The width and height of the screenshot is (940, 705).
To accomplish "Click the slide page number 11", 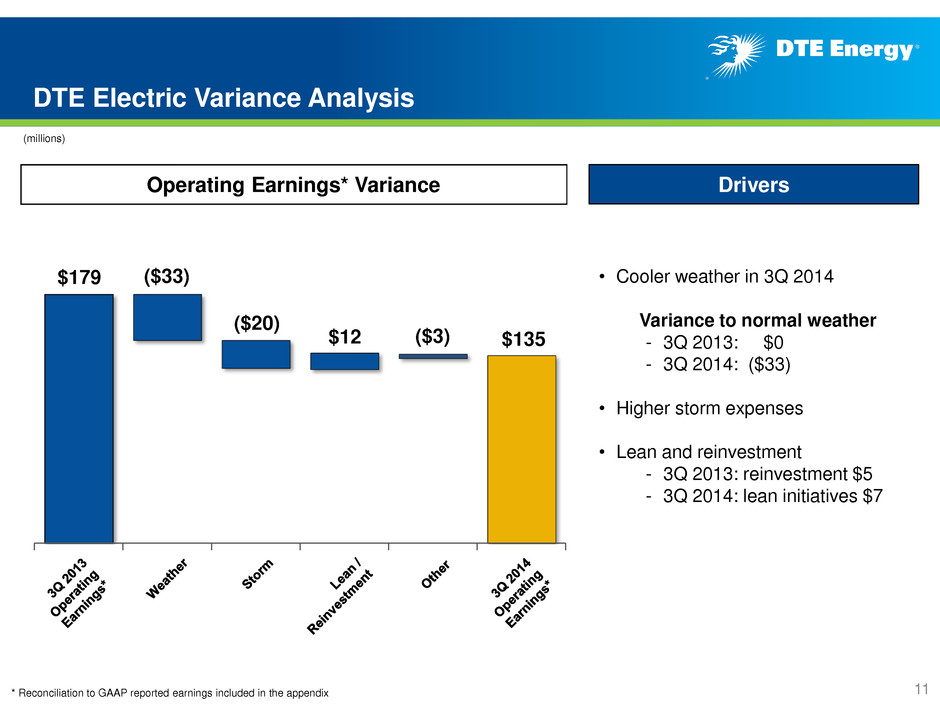I will [921, 689].
